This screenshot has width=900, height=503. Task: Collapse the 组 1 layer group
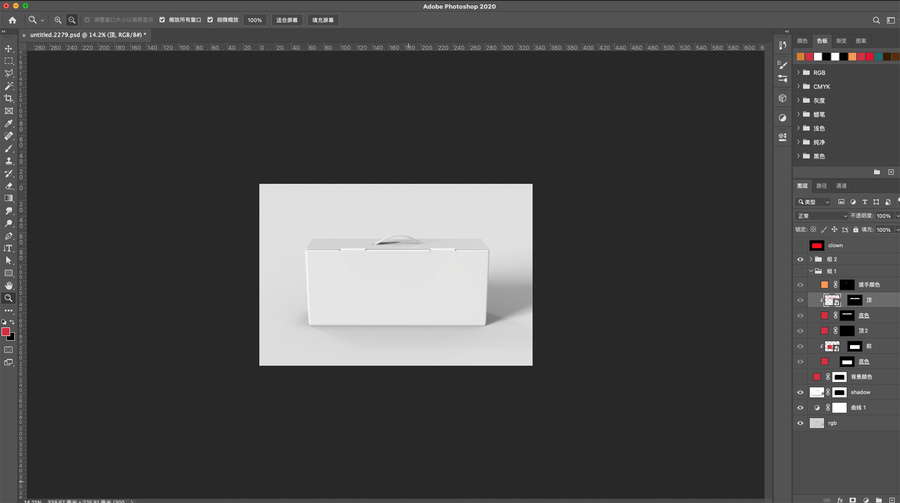tap(811, 271)
